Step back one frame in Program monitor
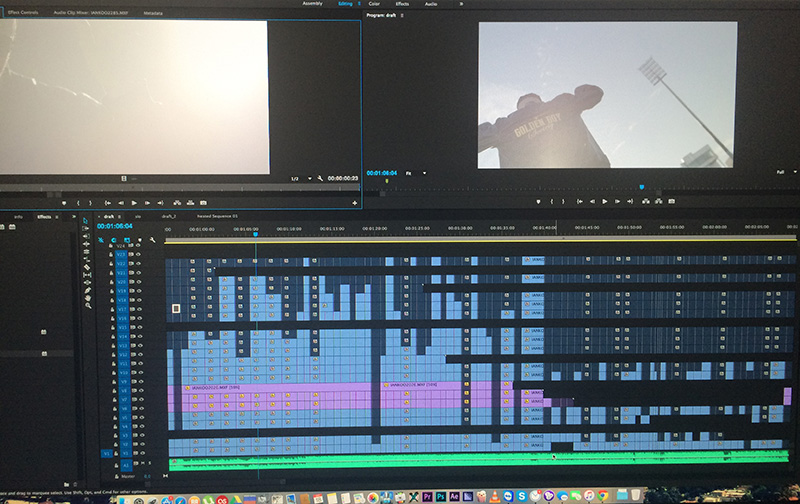Viewport: 800px width, 504px height. (592, 201)
